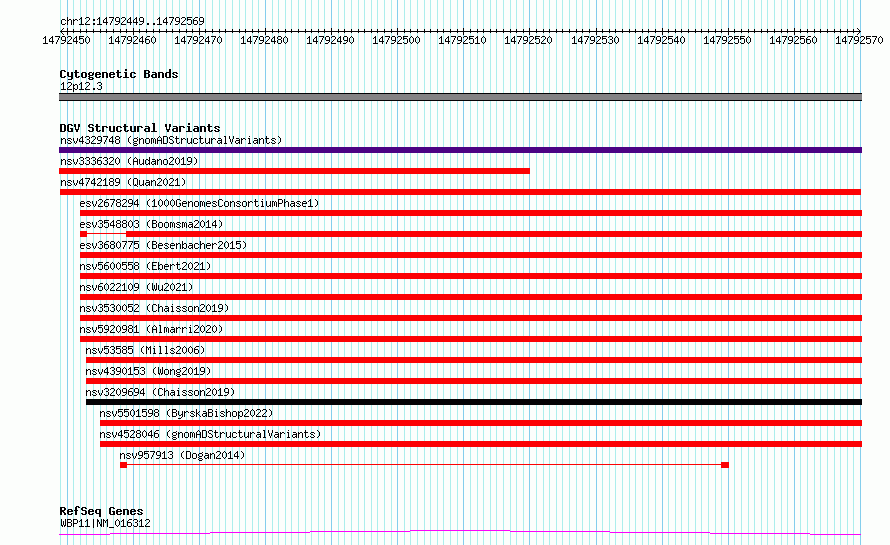The image size is (890, 545).
Task: Select variant nsv4390153 (Wong2019) label
Action: (148, 371)
